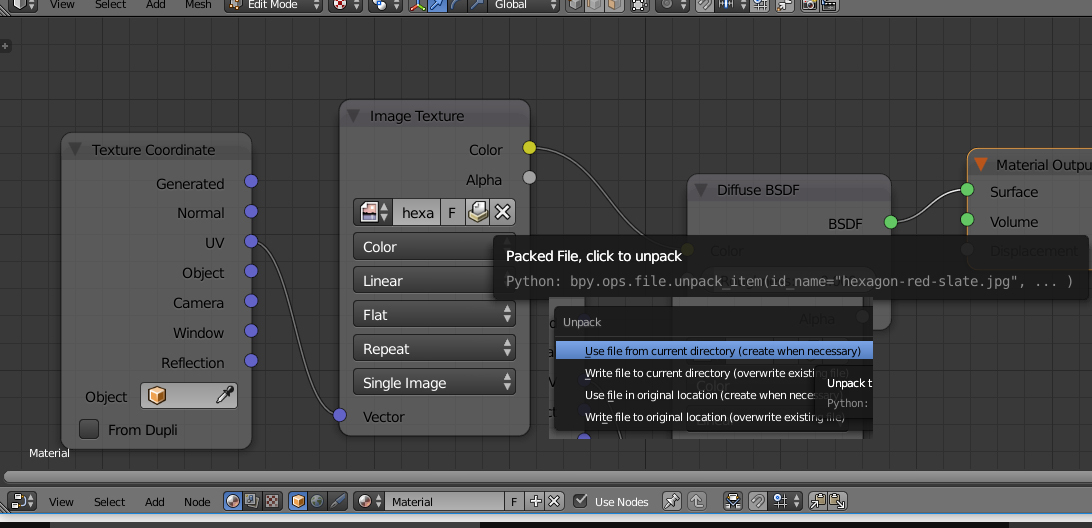Enable the From Dupli checkbox
The image size is (1092, 528).
(x=89, y=429)
